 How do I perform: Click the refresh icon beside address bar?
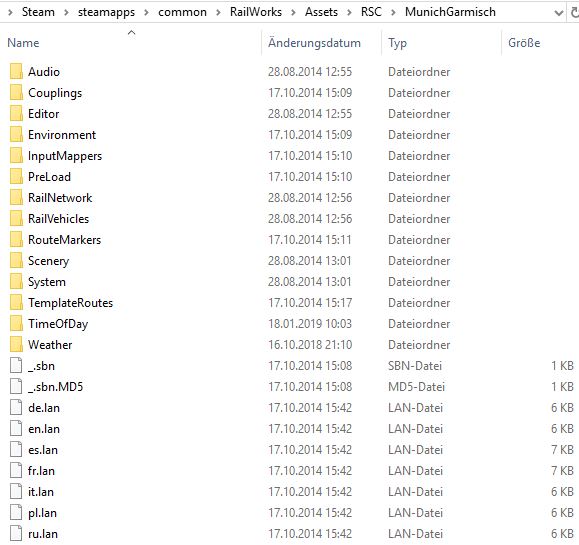point(575,13)
